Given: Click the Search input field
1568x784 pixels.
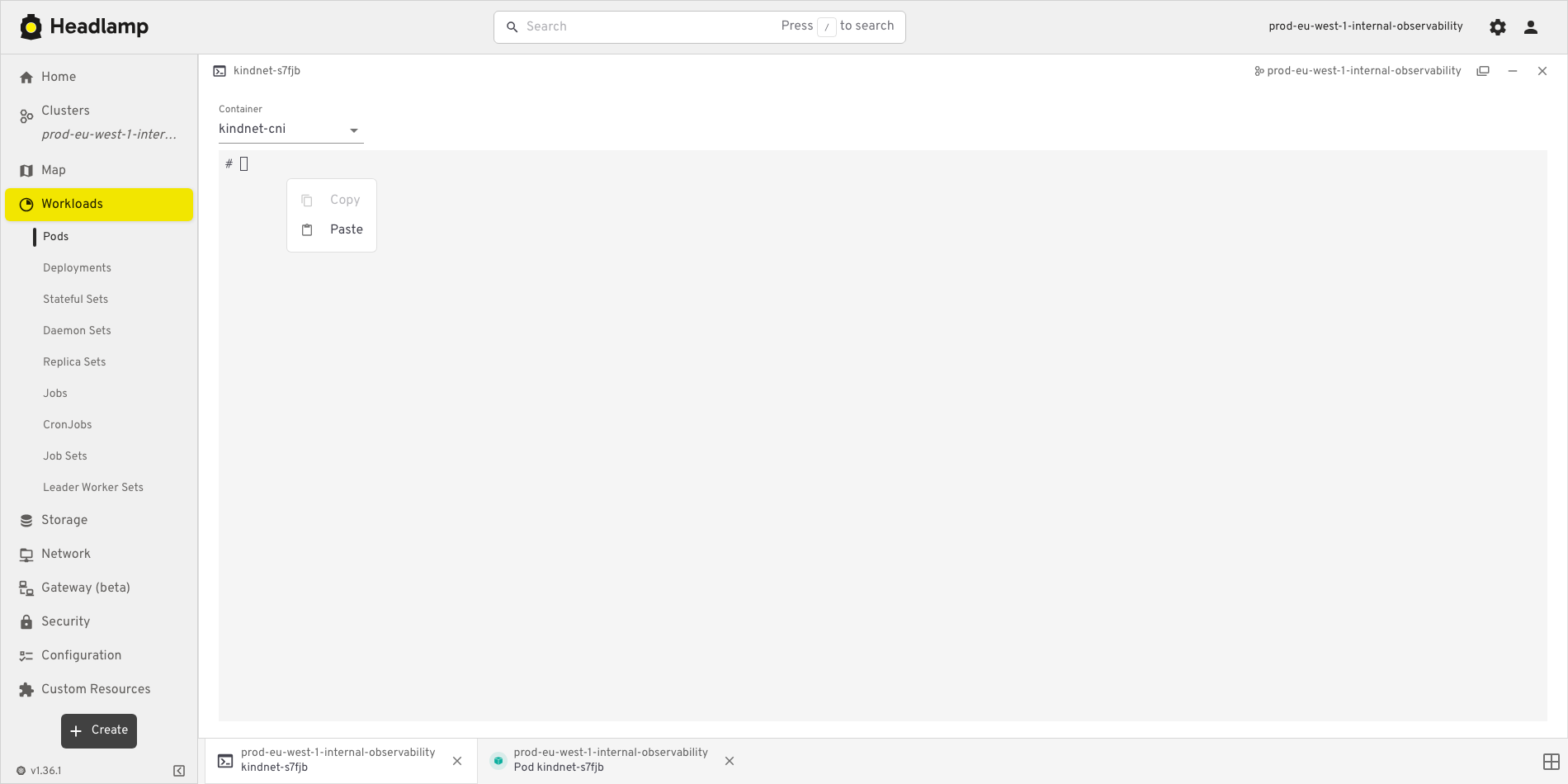Looking at the screenshot, I should point(700,27).
